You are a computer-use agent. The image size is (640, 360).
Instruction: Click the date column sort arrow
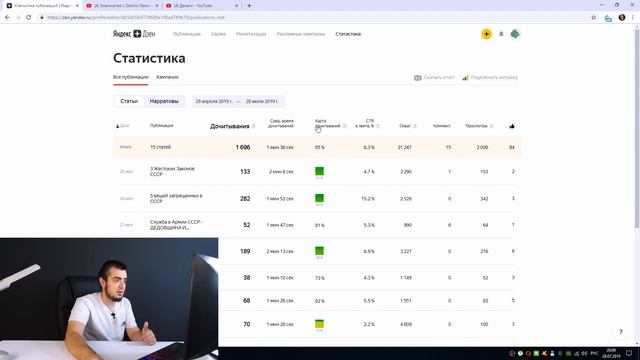118,126
